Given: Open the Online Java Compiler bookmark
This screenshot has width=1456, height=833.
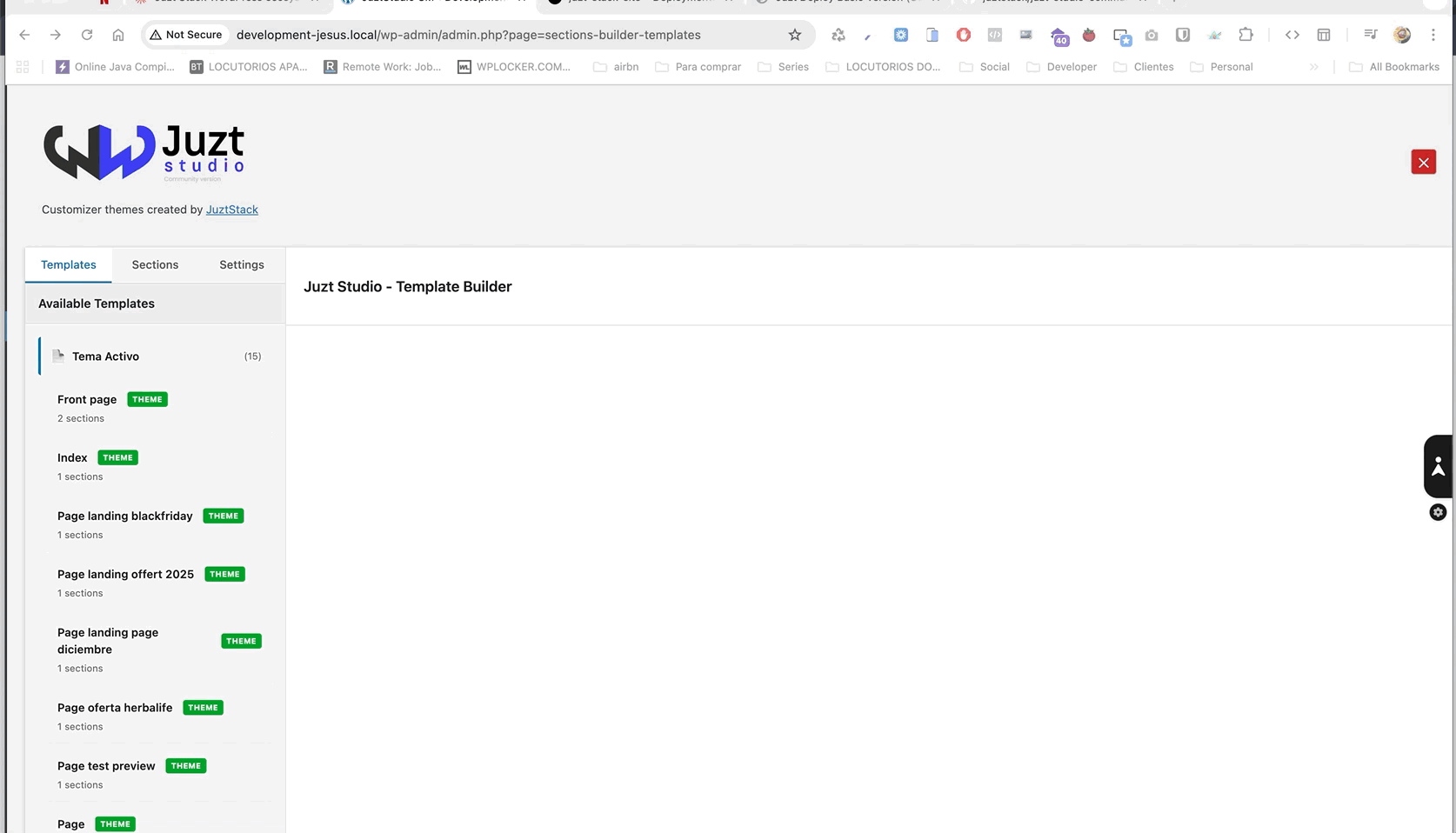Looking at the screenshot, I should [x=115, y=67].
